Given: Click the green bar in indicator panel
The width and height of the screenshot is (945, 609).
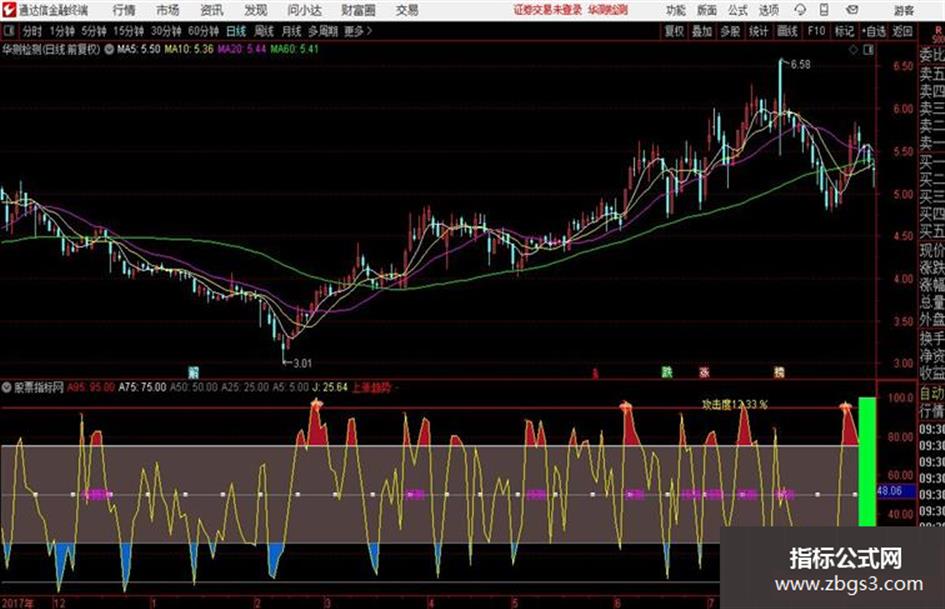Looking at the screenshot, I should click(x=867, y=461).
